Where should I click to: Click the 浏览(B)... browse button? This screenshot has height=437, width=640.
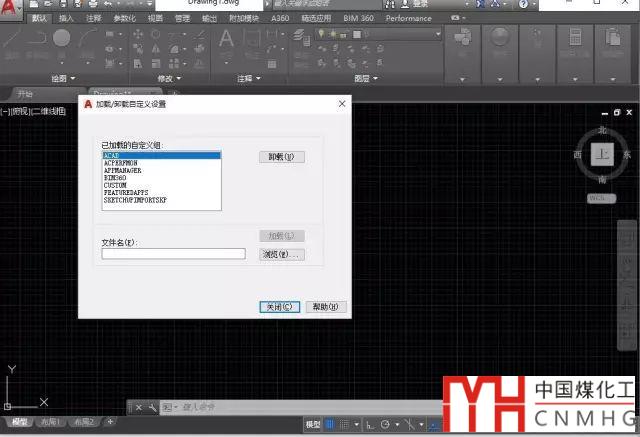[x=281, y=254]
